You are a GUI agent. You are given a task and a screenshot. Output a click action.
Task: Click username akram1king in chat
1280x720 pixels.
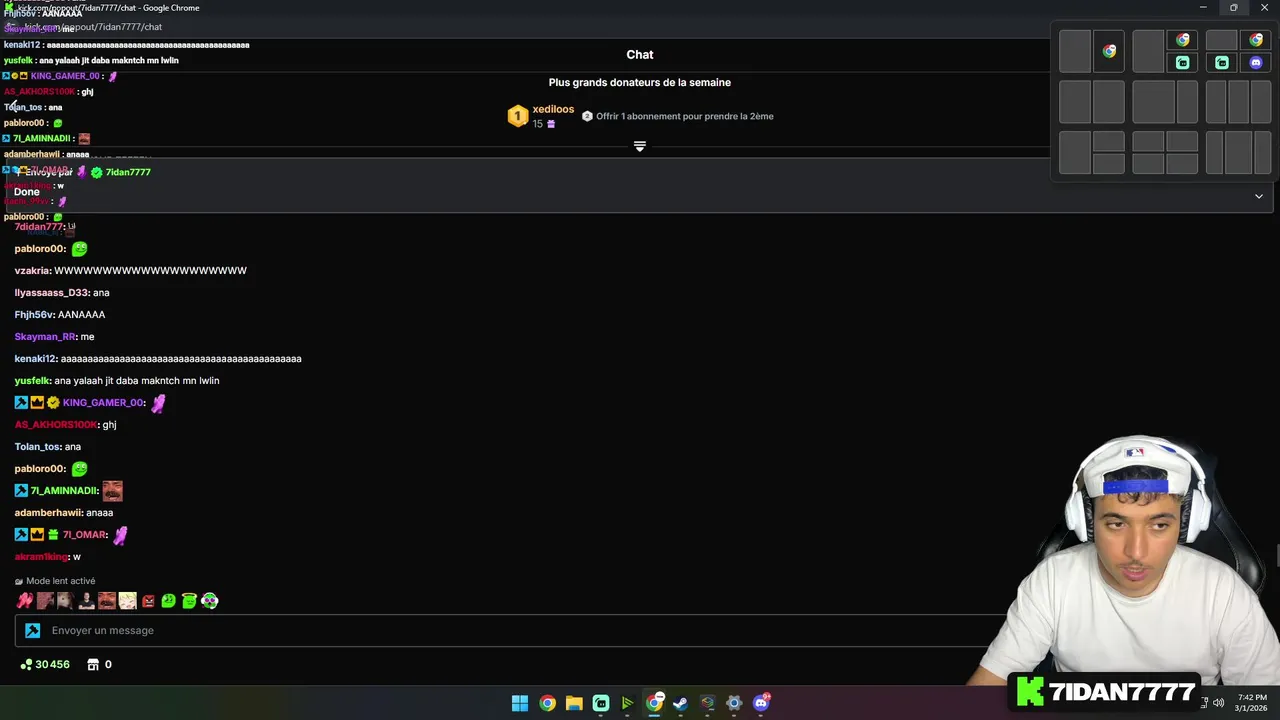(x=41, y=557)
